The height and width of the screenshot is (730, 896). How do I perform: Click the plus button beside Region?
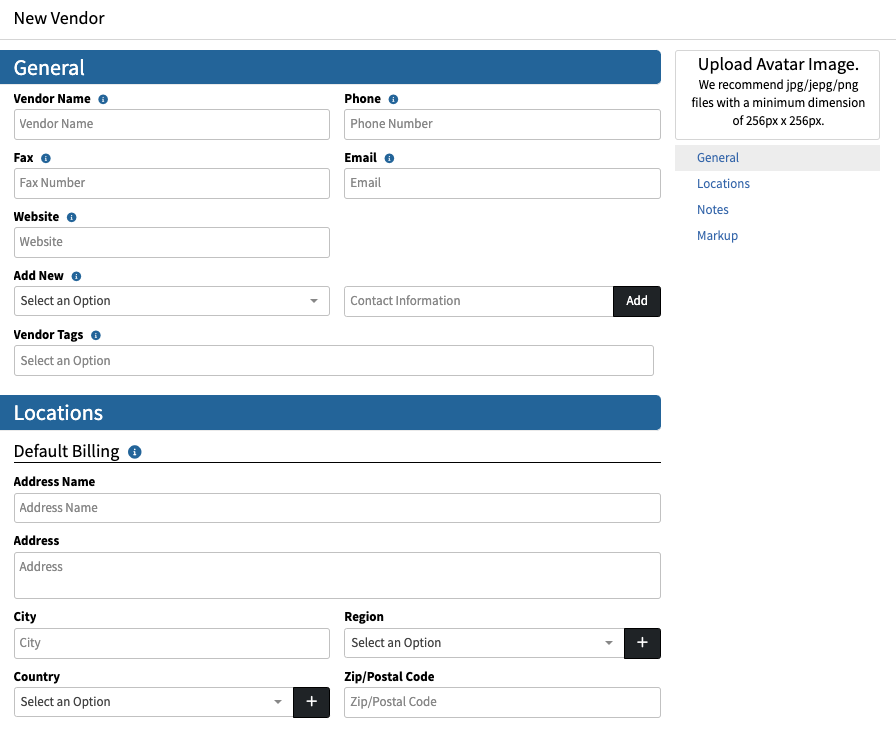click(642, 643)
